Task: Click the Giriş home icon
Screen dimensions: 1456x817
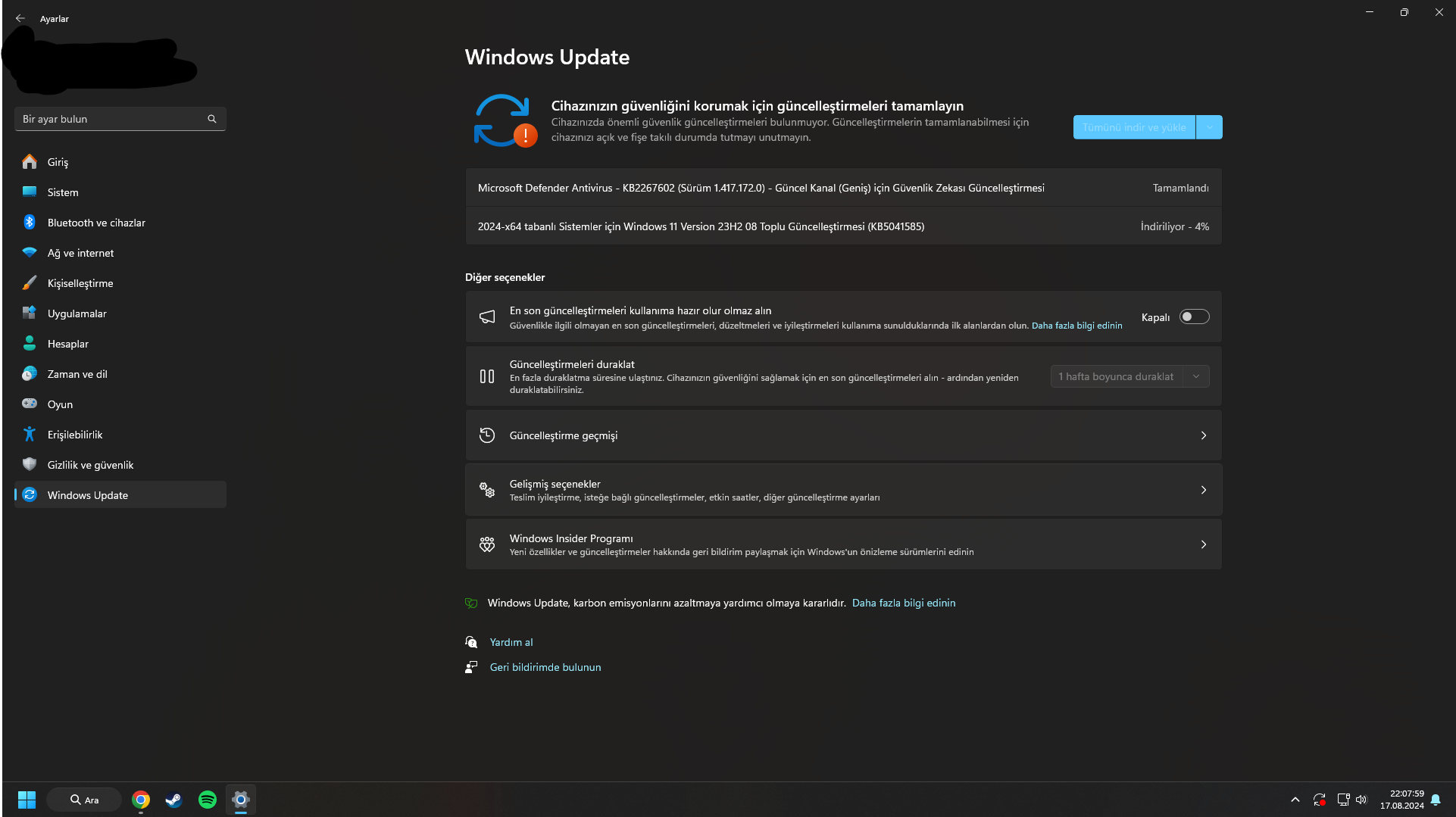Action: tap(30, 161)
